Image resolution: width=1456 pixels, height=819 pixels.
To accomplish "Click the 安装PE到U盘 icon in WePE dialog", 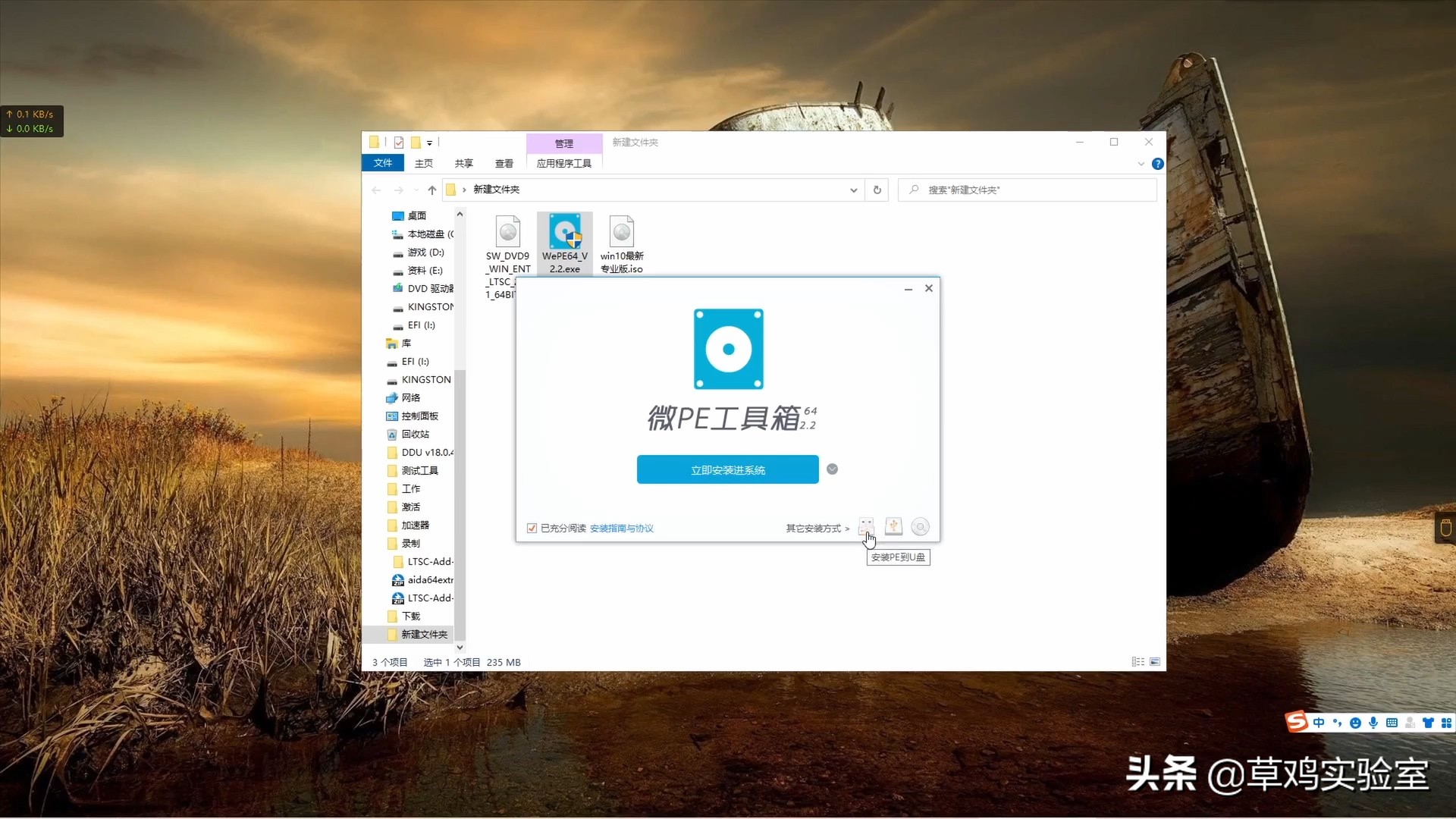I will click(867, 526).
